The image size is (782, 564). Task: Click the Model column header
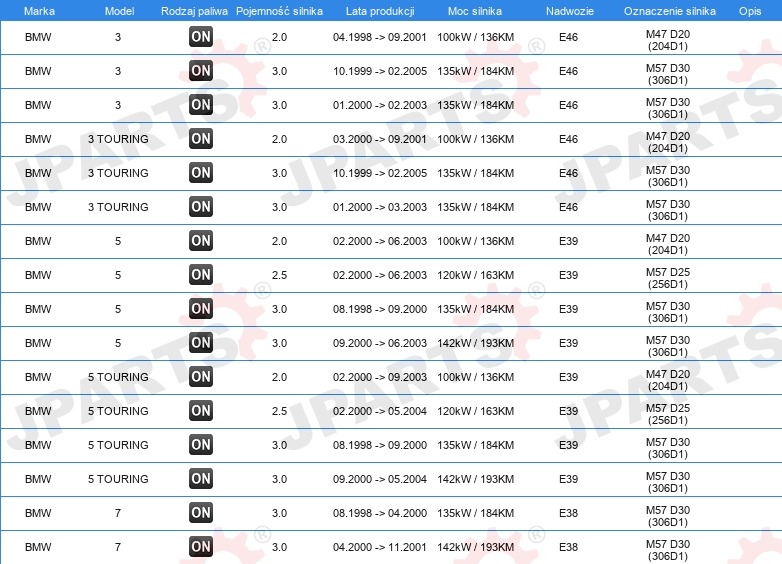(120, 11)
